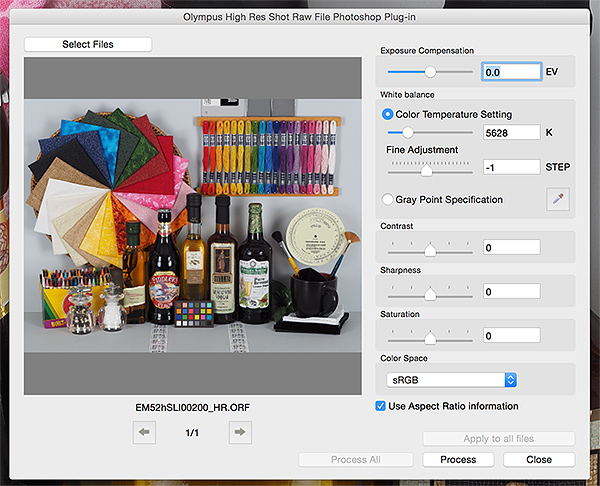Click the Contrast slider
The height and width of the screenshot is (486, 600).
pos(430,247)
